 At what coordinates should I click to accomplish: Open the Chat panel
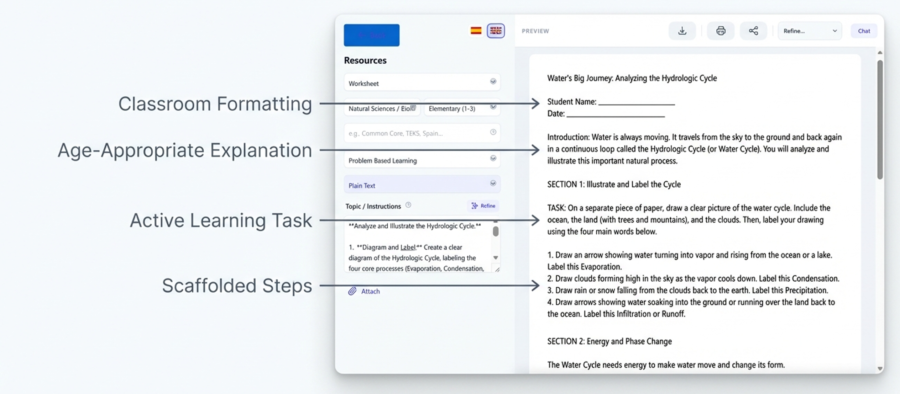pos(864,31)
